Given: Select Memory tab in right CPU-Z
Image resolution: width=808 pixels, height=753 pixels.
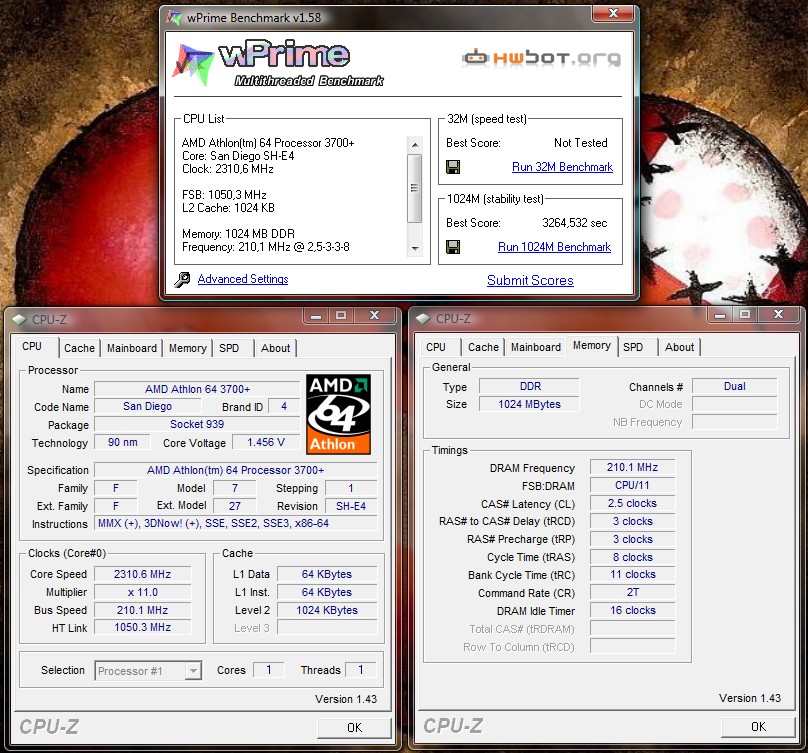Looking at the screenshot, I should pyautogui.click(x=592, y=345).
